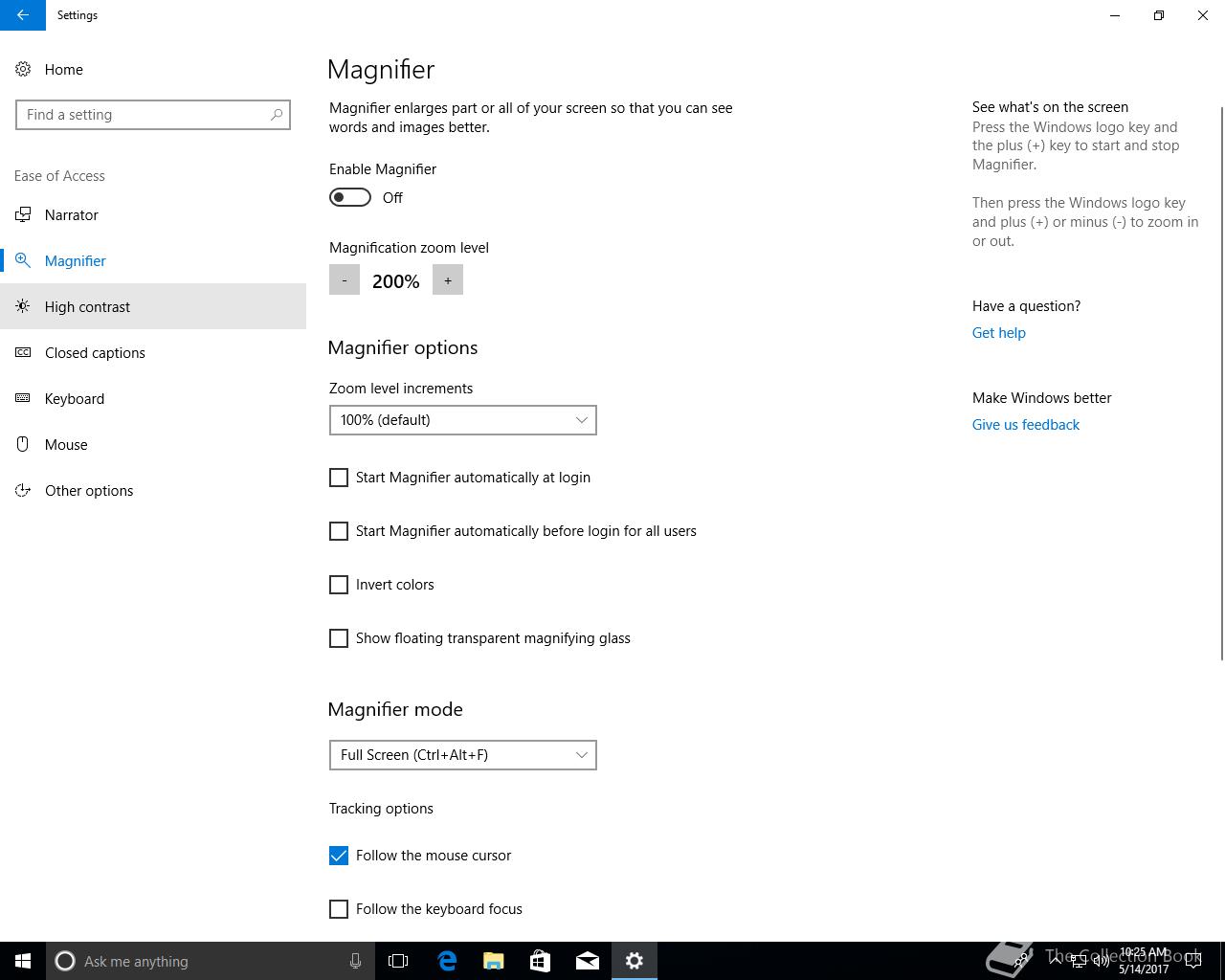Click the Get help link
Viewport: 1225px width, 980px height.
click(999, 333)
